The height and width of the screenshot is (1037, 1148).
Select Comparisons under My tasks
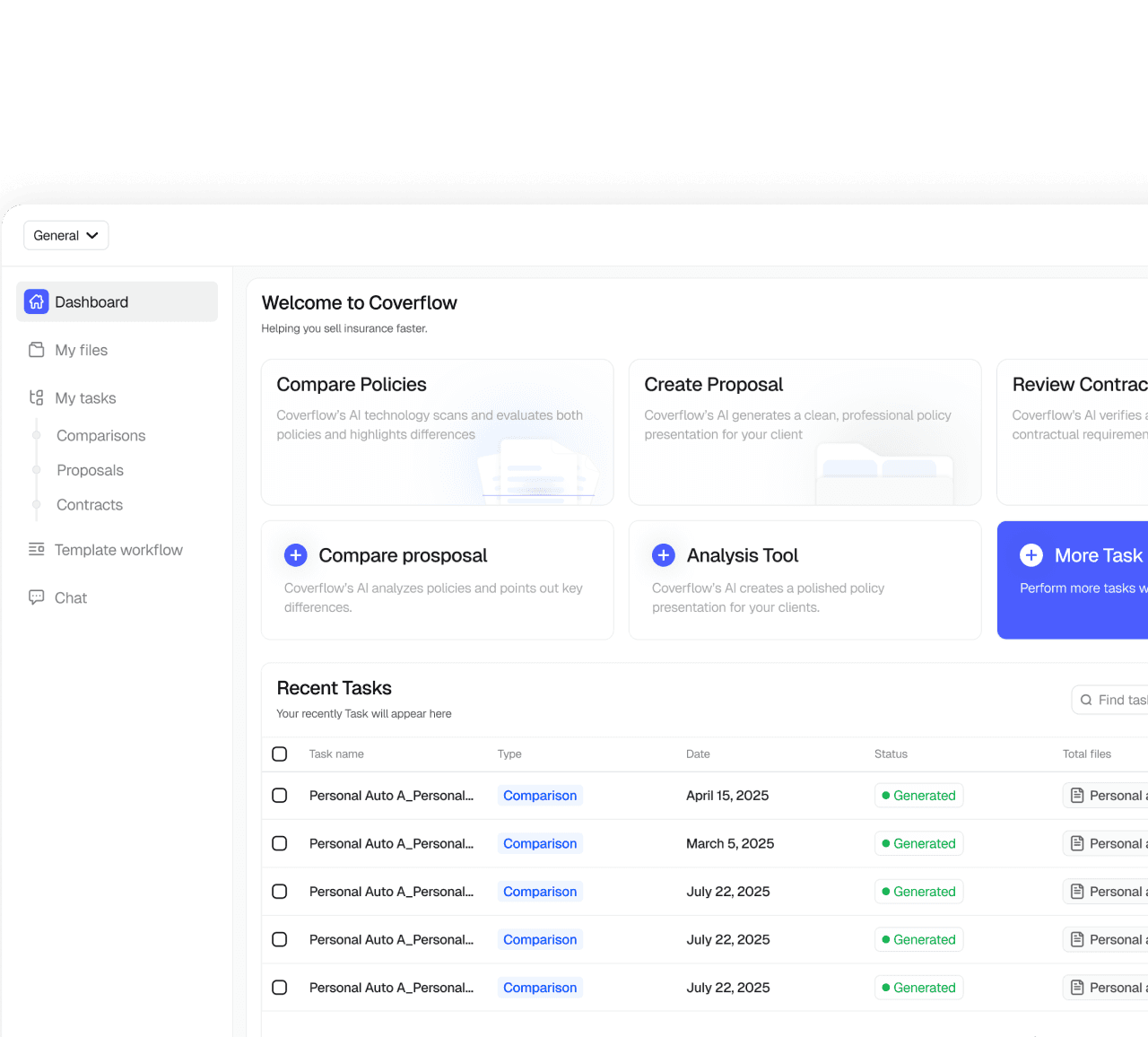coord(100,435)
